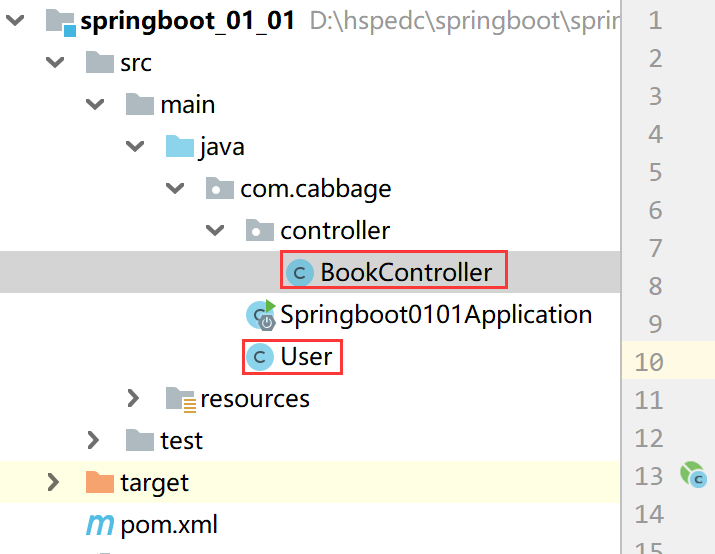Viewport: 715px width, 554px height.
Task: Click the resources folder icon
Action: [x=180, y=399]
